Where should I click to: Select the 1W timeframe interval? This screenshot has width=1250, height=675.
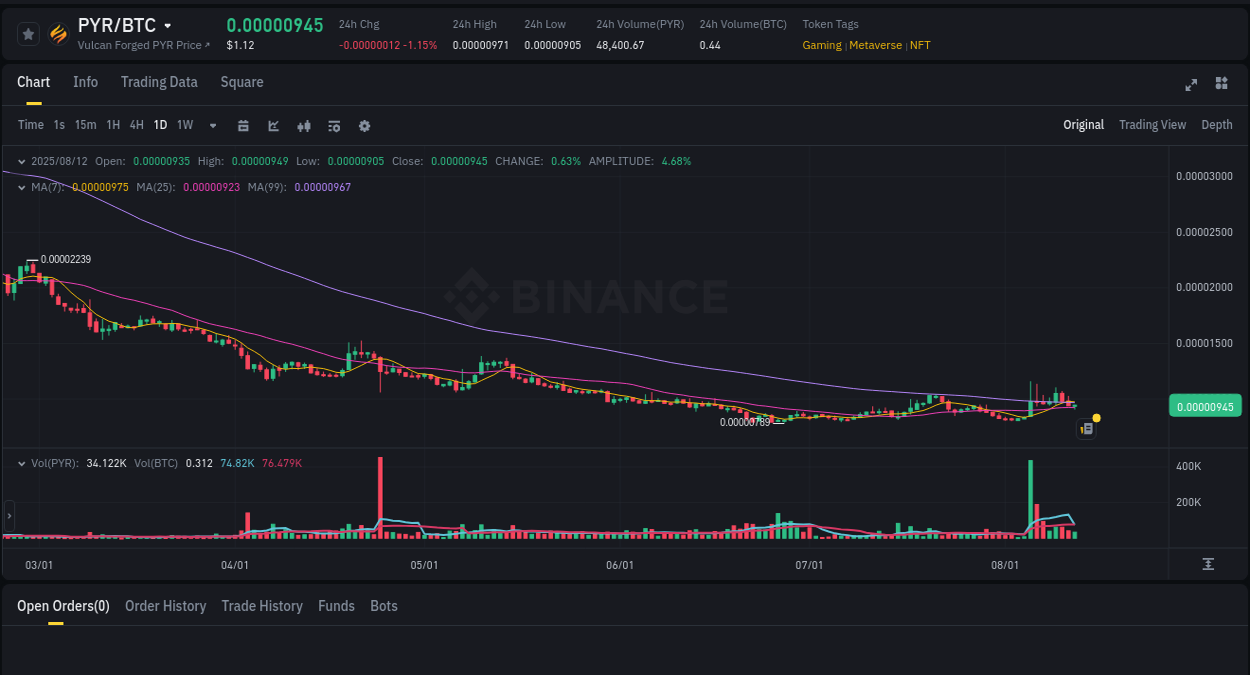[184, 125]
